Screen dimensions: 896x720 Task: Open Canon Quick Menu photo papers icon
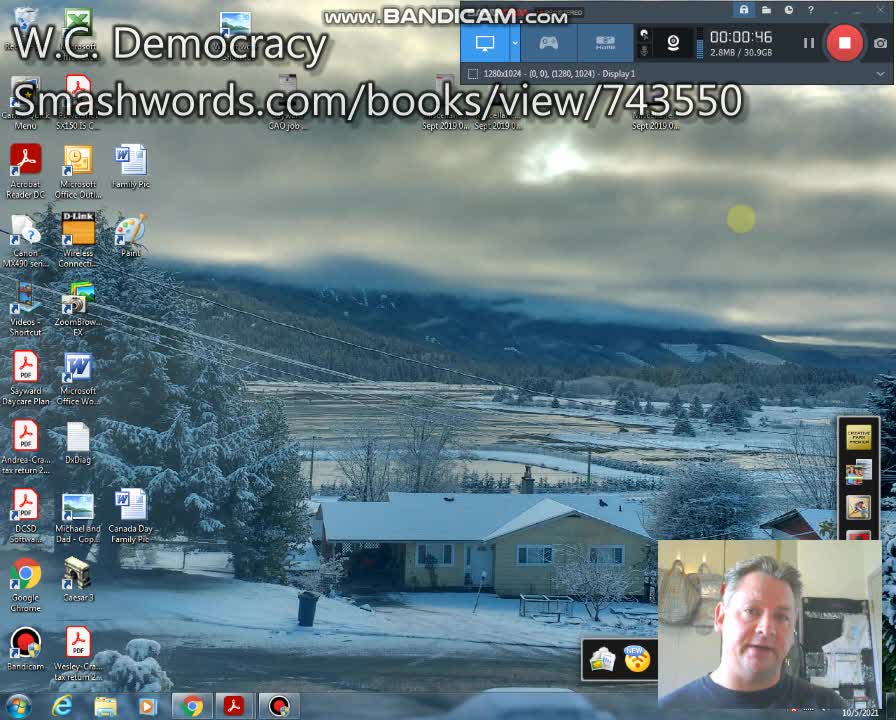602,661
